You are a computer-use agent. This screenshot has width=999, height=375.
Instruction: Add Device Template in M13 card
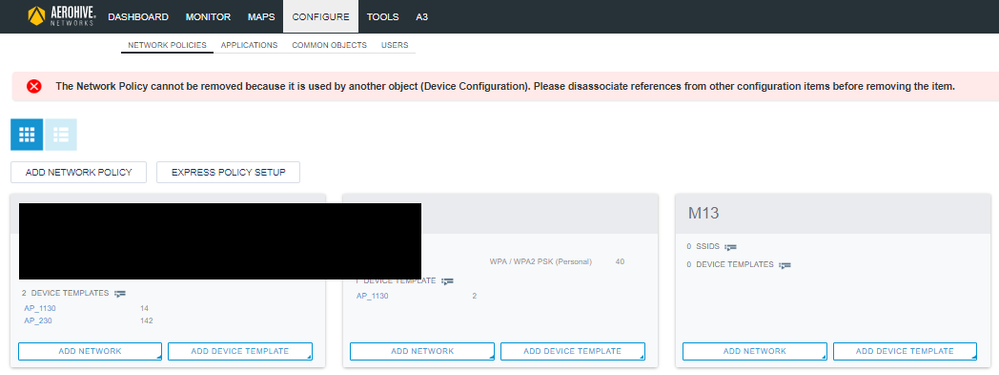pos(905,351)
